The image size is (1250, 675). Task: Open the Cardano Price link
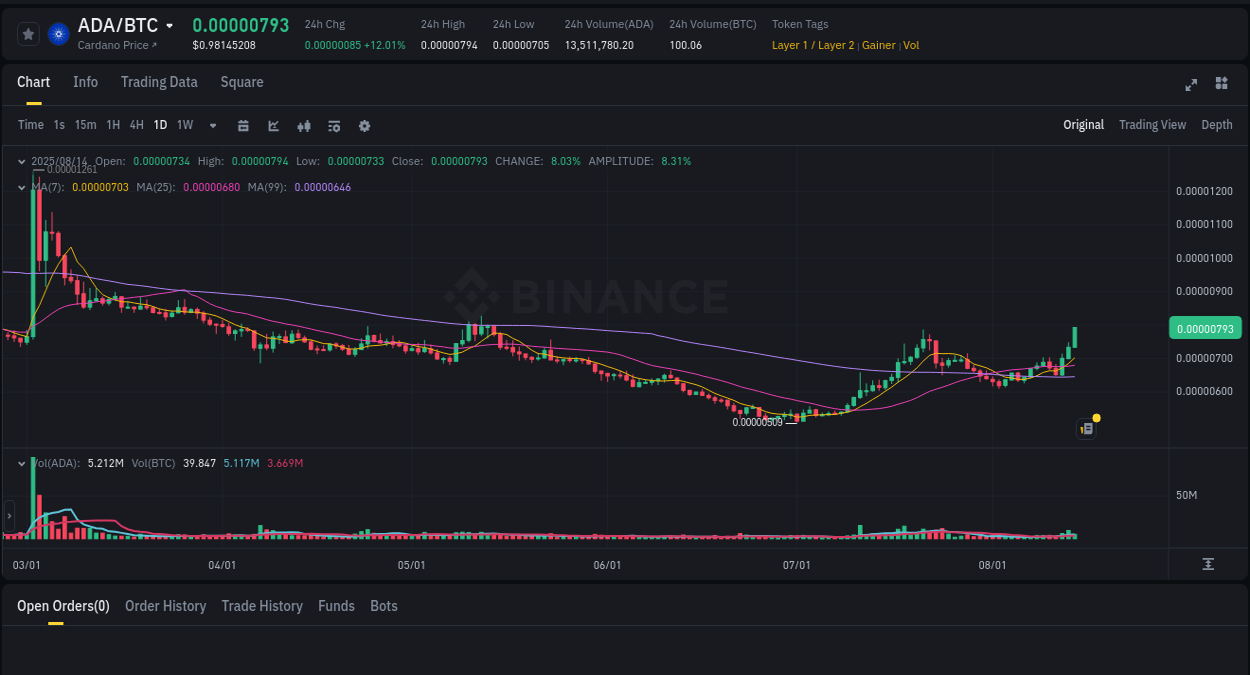[x=117, y=45]
